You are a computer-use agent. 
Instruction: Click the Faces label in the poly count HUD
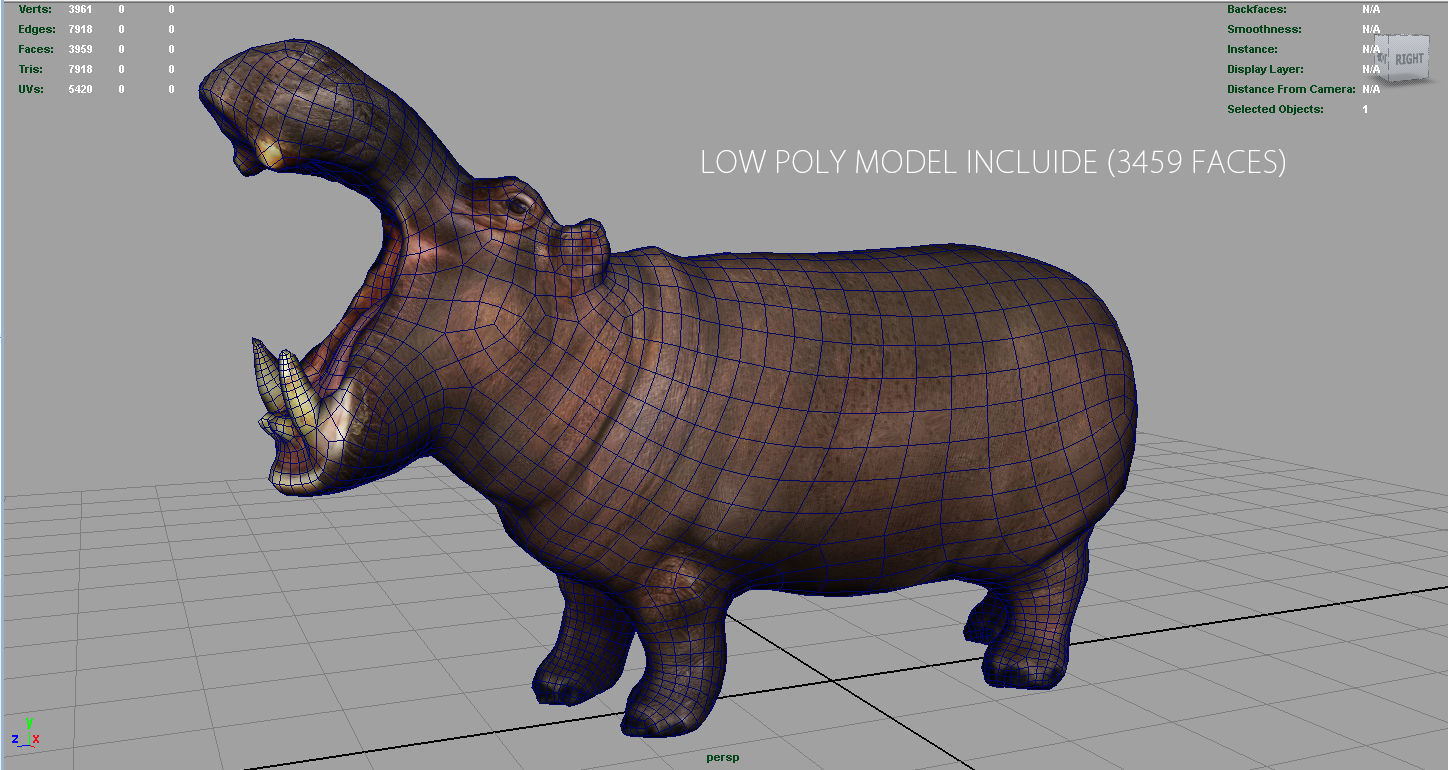click(x=35, y=49)
